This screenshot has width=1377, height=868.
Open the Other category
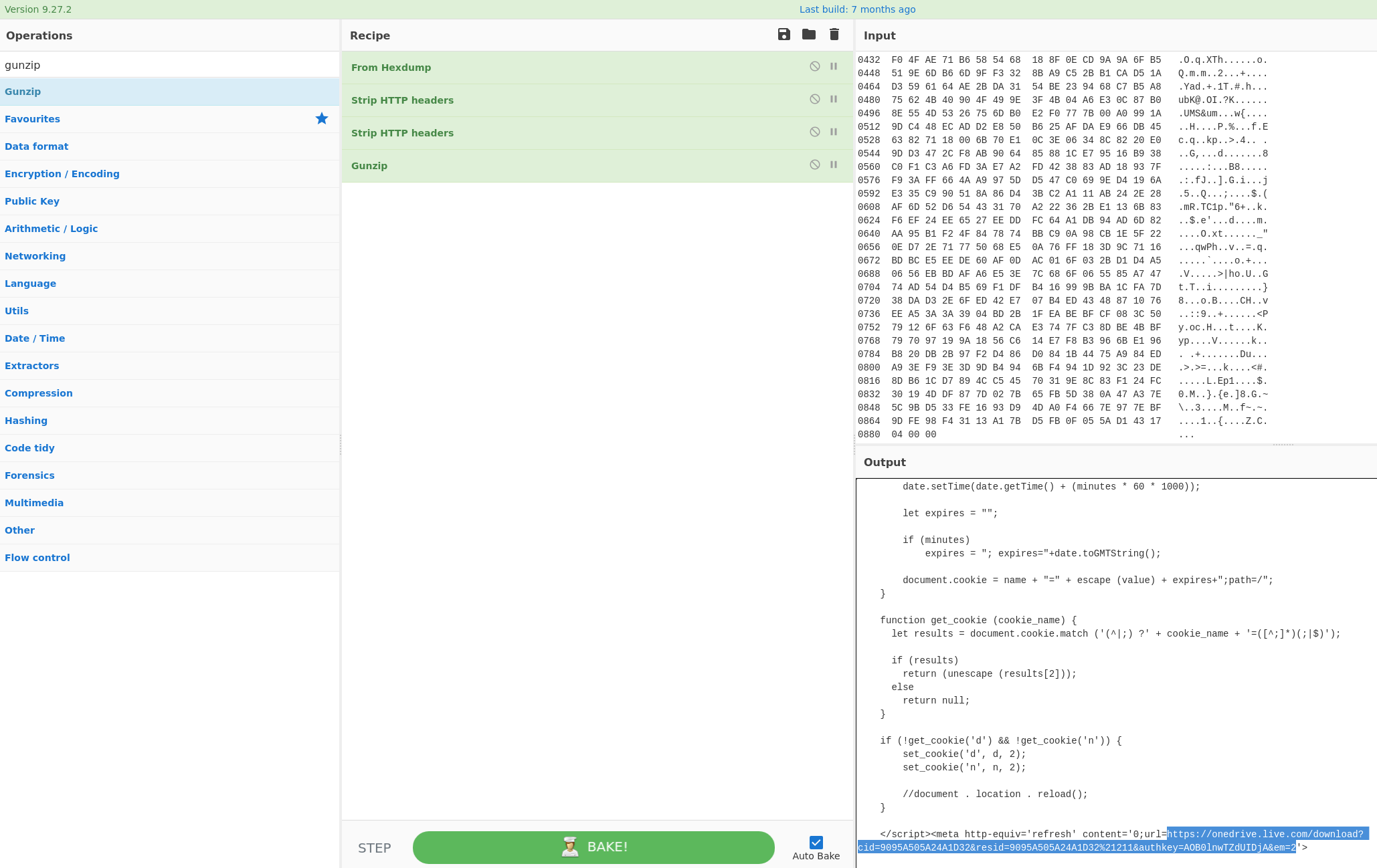tap(169, 530)
